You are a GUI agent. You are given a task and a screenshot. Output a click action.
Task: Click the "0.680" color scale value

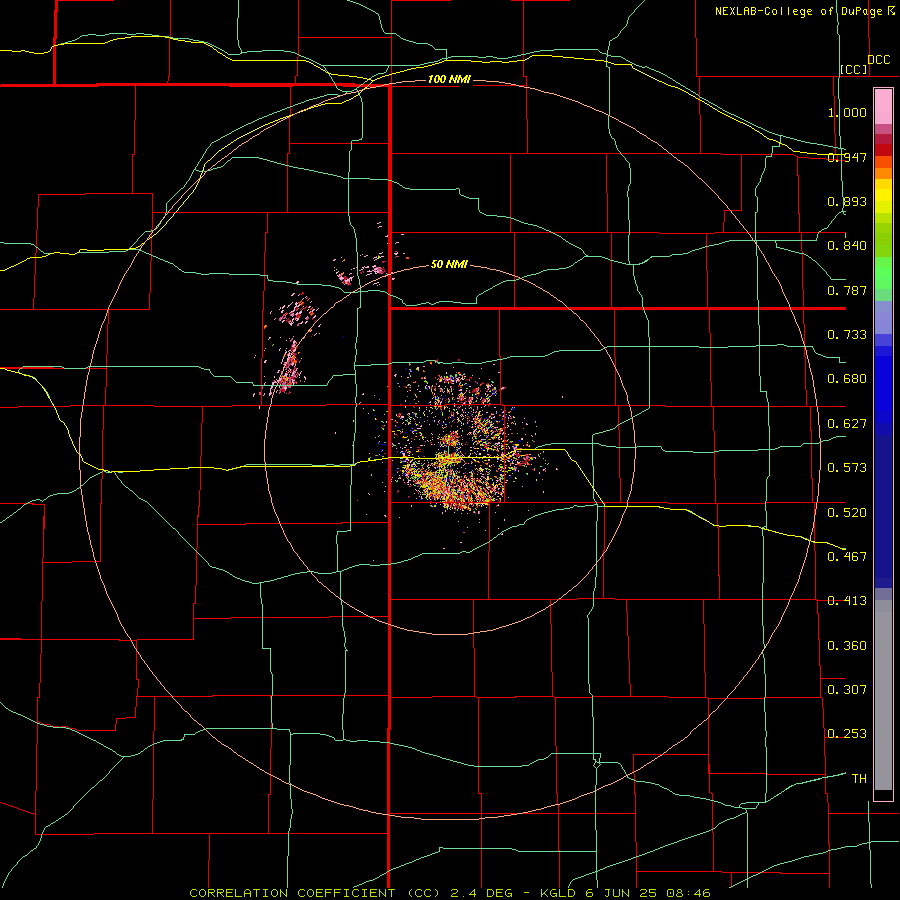pyautogui.click(x=847, y=379)
